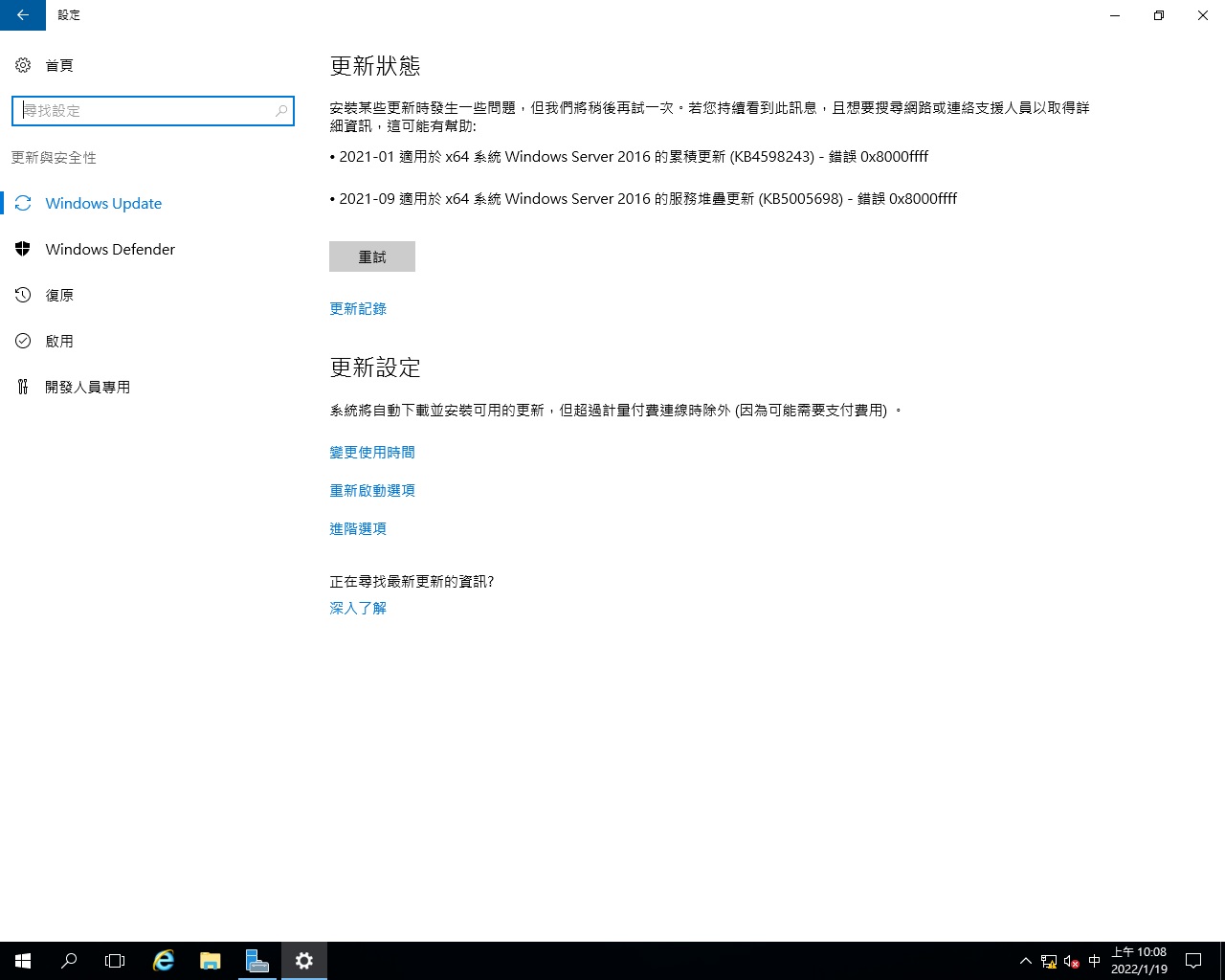Click the network status tray icon
Screen dimensions: 1225x980
[1049, 961]
